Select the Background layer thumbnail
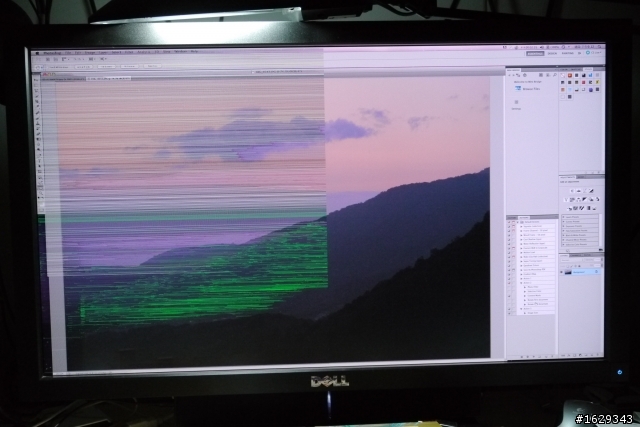The height and width of the screenshot is (427, 640). [568, 272]
